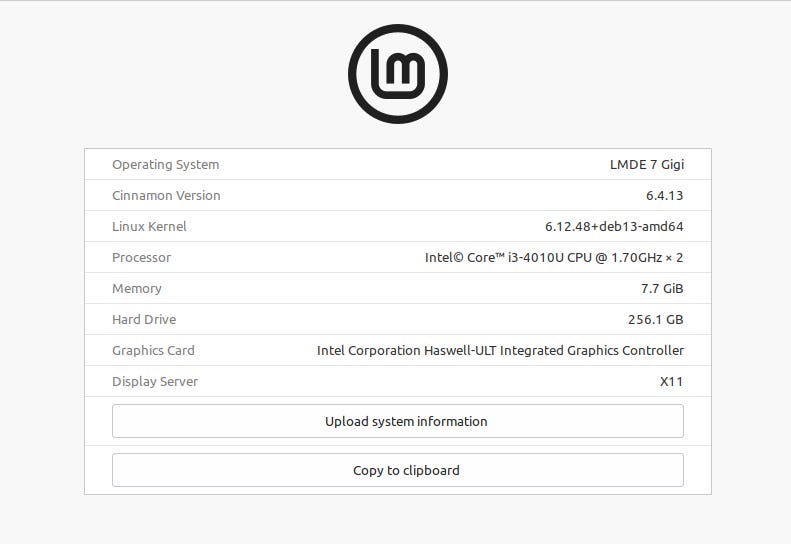Click the 7.7 GiB memory value
The width and height of the screenshot is (791, 544).
662,289
